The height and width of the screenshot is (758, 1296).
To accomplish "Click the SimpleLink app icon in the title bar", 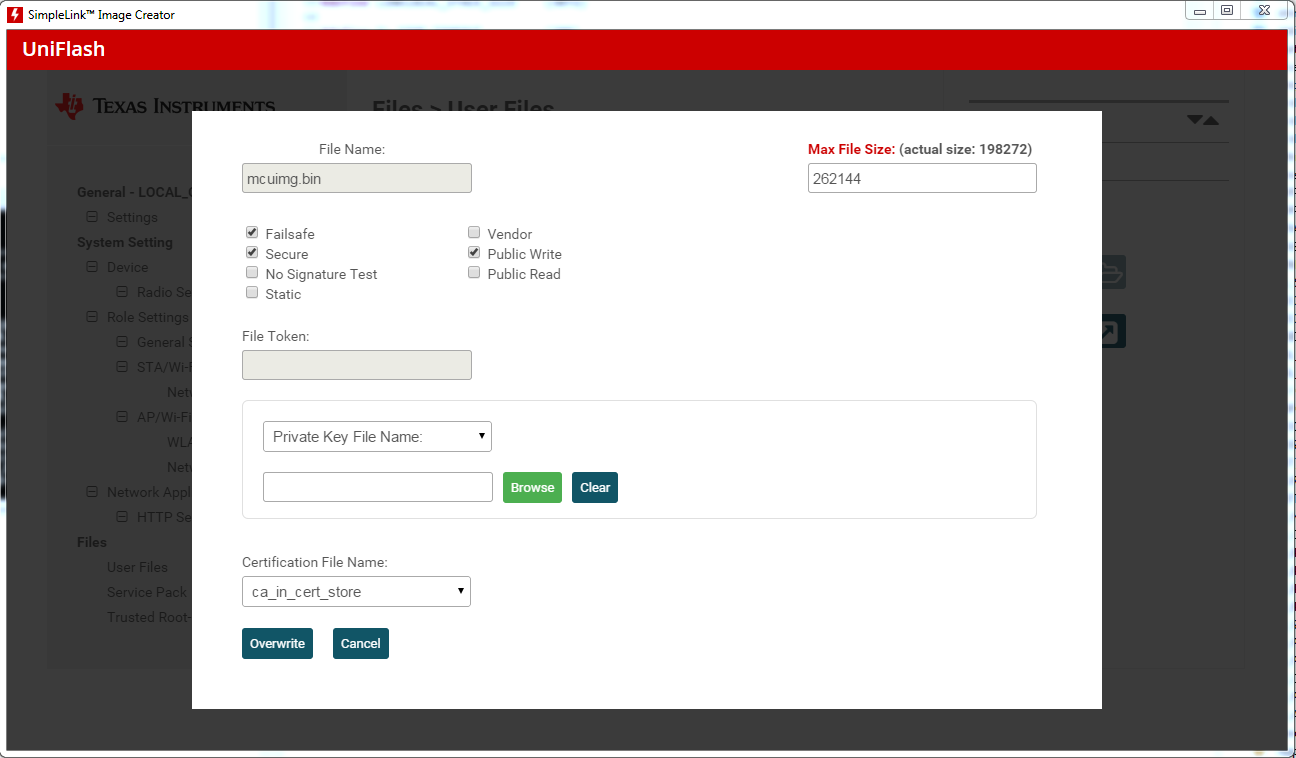I will (x=15, y=14).
